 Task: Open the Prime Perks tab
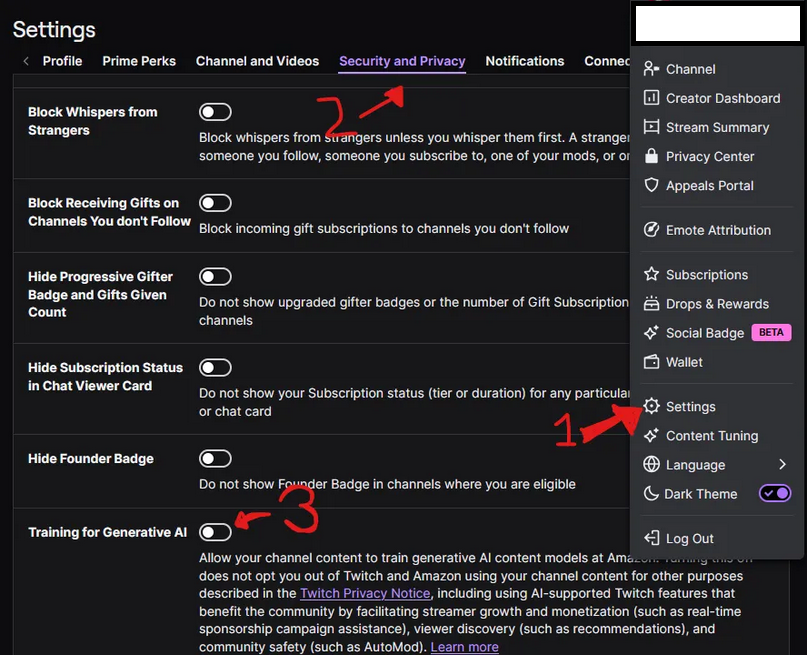pyautogui.click(x=139, y=61)
